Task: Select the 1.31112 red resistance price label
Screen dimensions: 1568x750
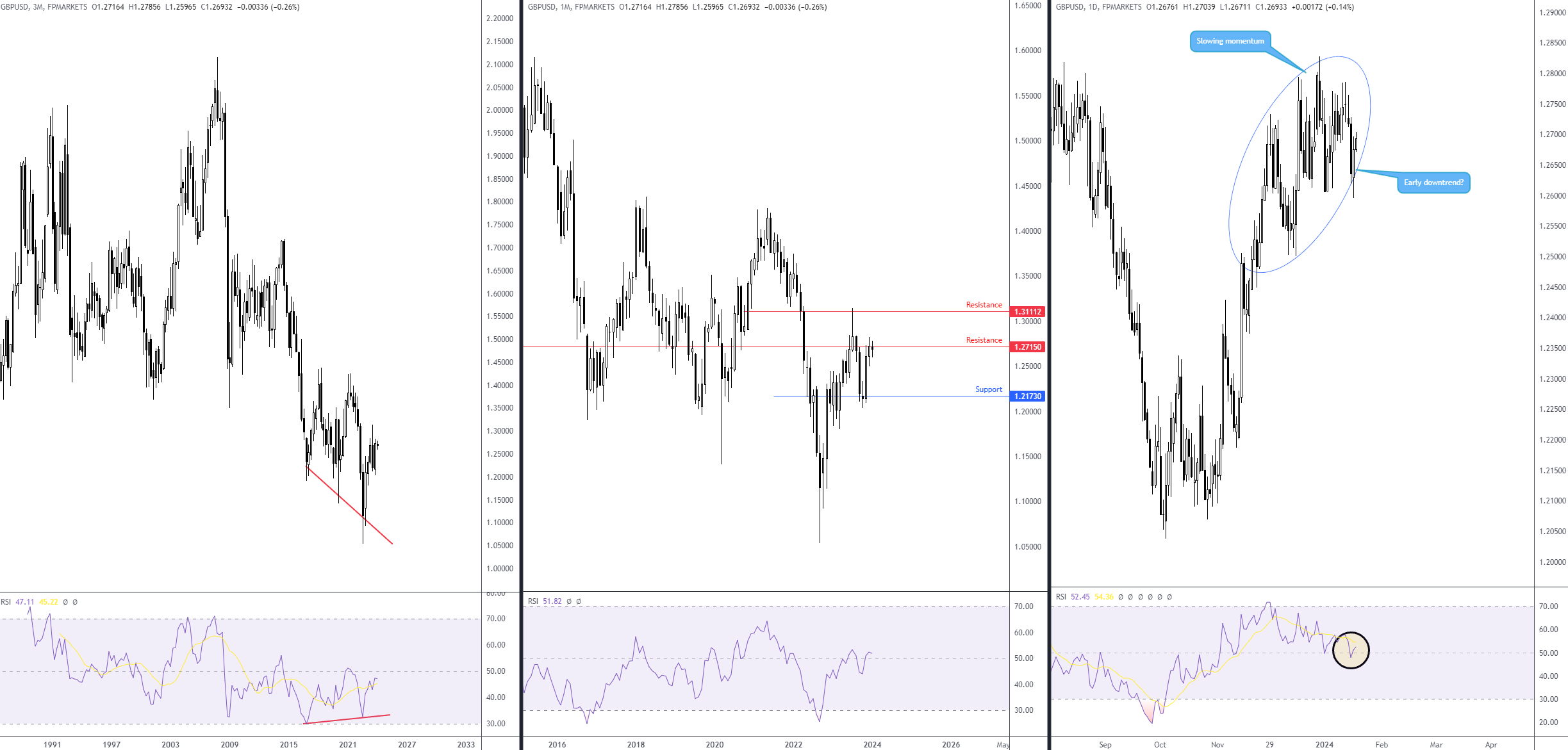Action: (x=1027, y=312)
